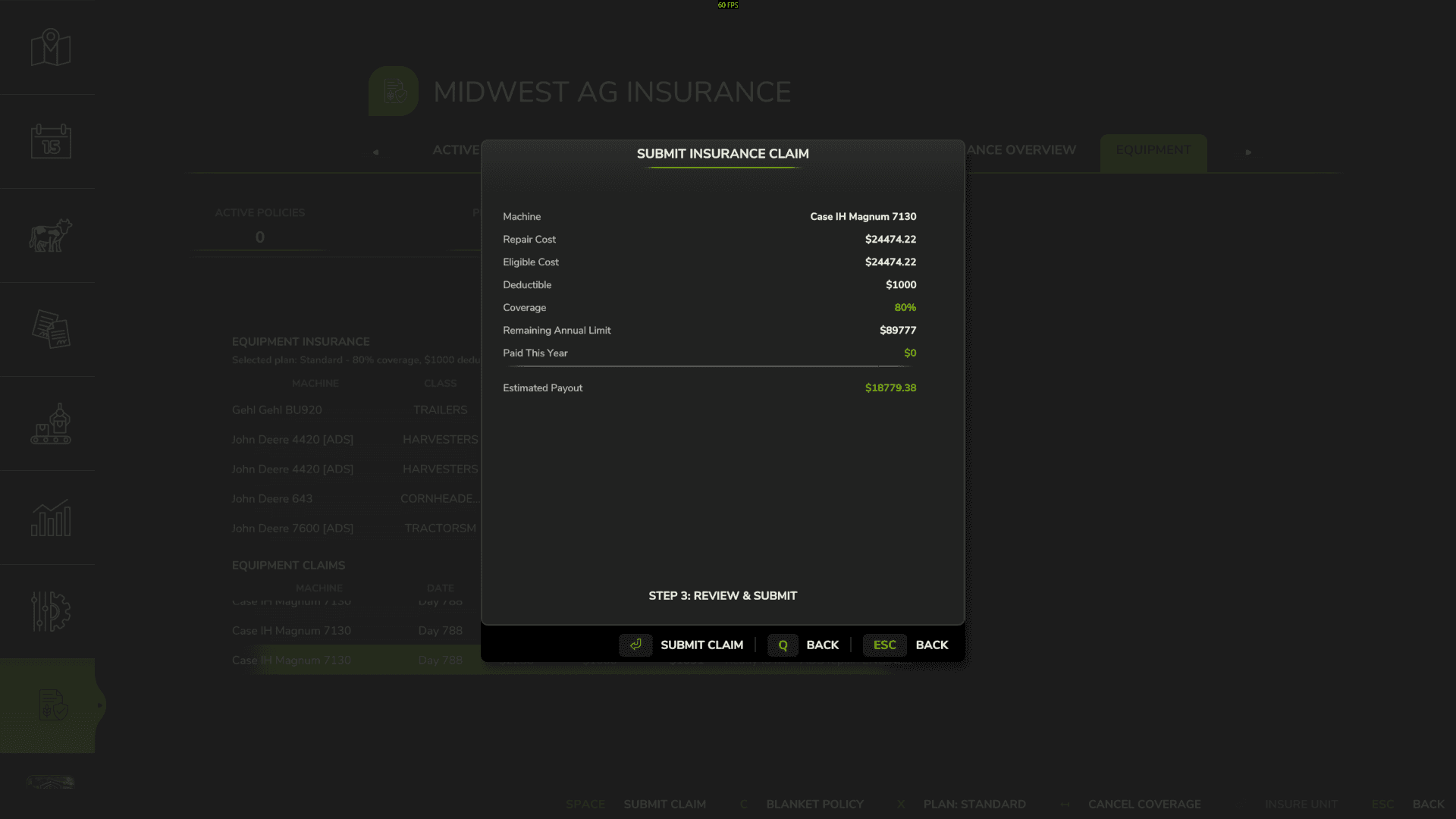Image resolution: width=1456 pixels, height=819 pixels.
Task: Select the insurance document shield sidebar icon
Action: [x=52, y=705]
